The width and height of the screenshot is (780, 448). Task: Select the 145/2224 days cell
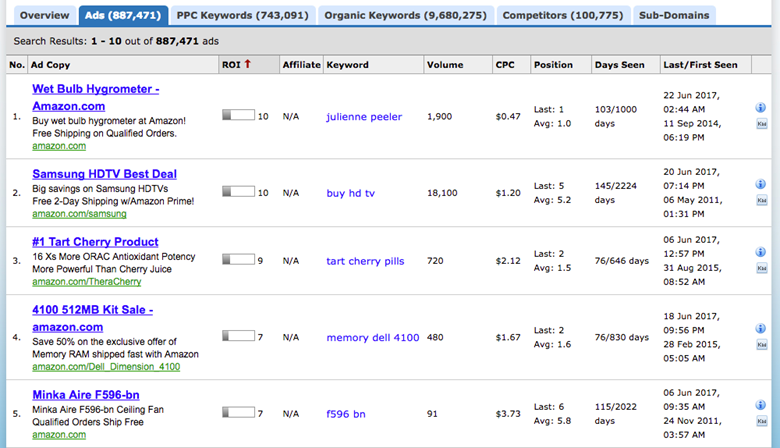(616, 193)
